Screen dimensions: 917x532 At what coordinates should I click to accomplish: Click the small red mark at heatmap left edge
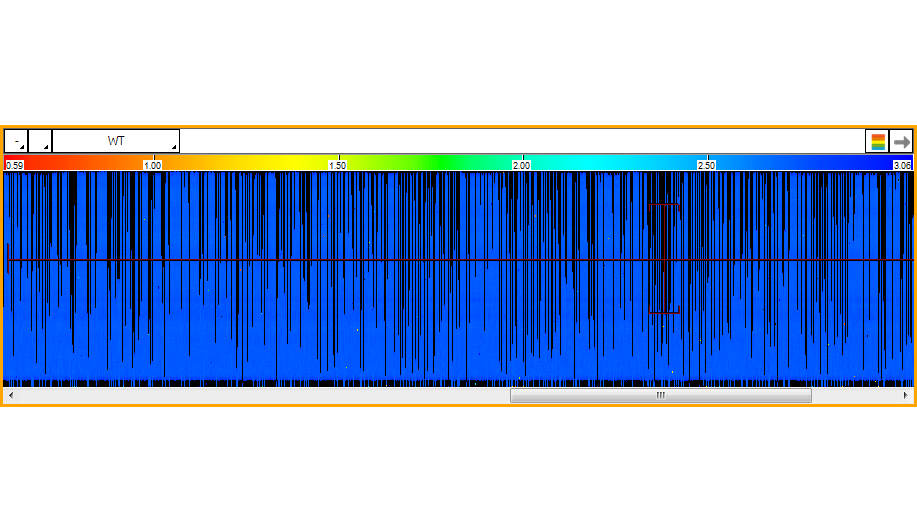point(8,257)
